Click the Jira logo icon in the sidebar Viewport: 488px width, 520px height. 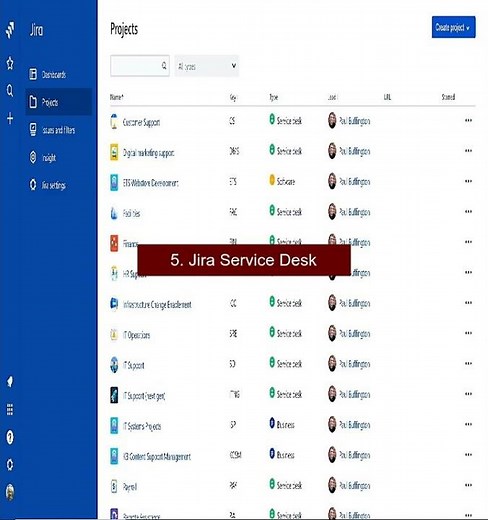[10, 30]
